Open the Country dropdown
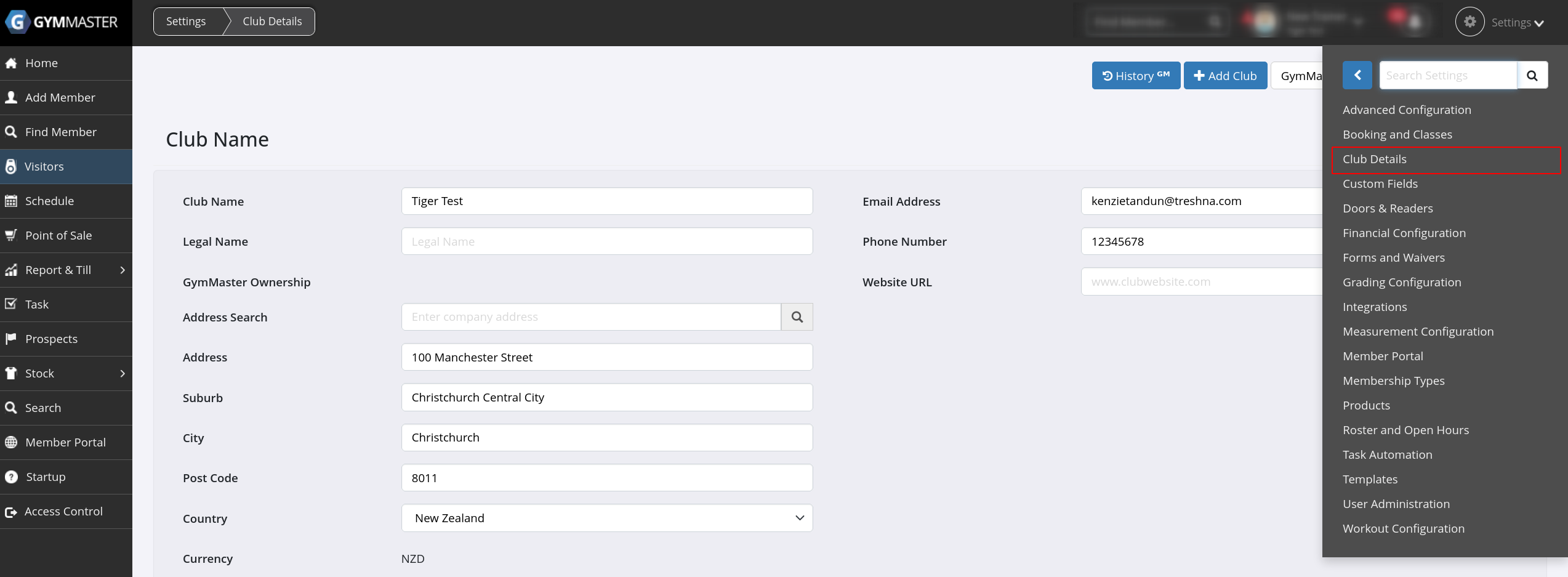1568x577 pixels. pos(606,518)
